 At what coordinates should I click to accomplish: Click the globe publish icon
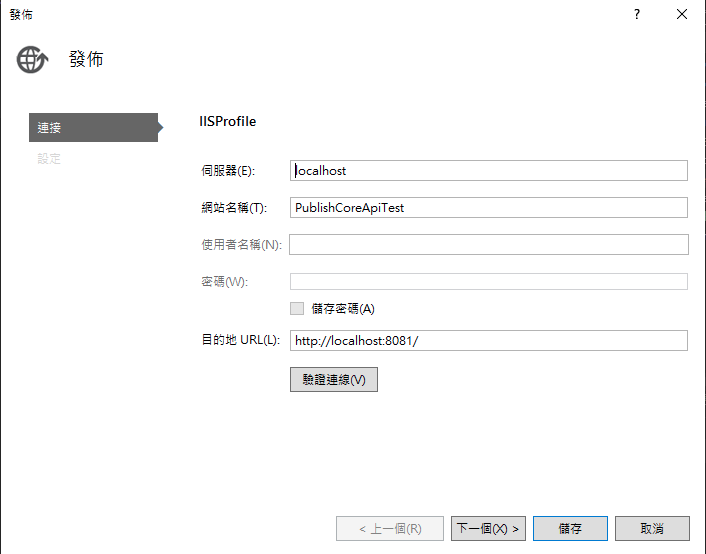(x=32, y=59)
